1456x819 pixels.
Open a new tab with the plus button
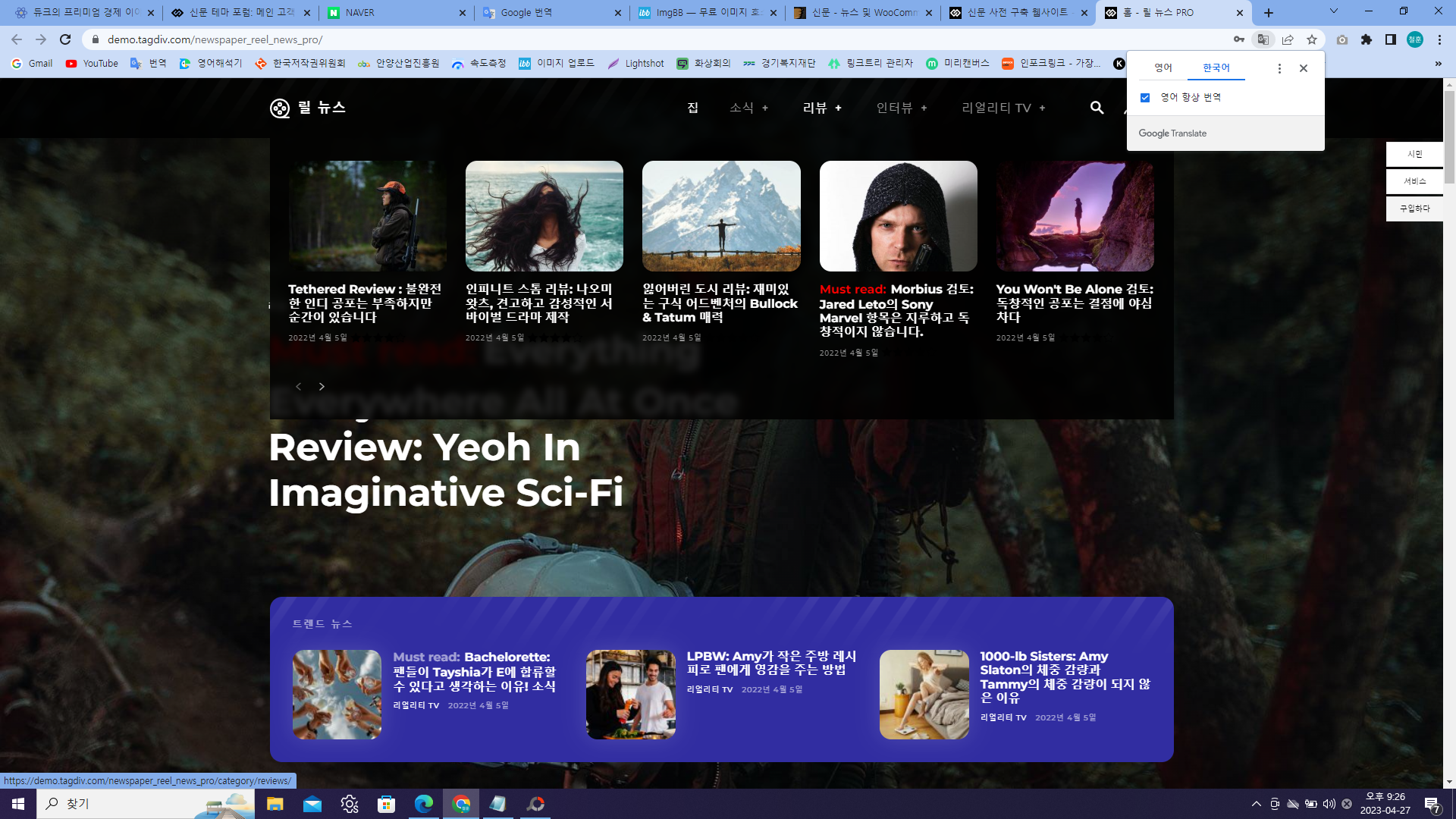1269,13
